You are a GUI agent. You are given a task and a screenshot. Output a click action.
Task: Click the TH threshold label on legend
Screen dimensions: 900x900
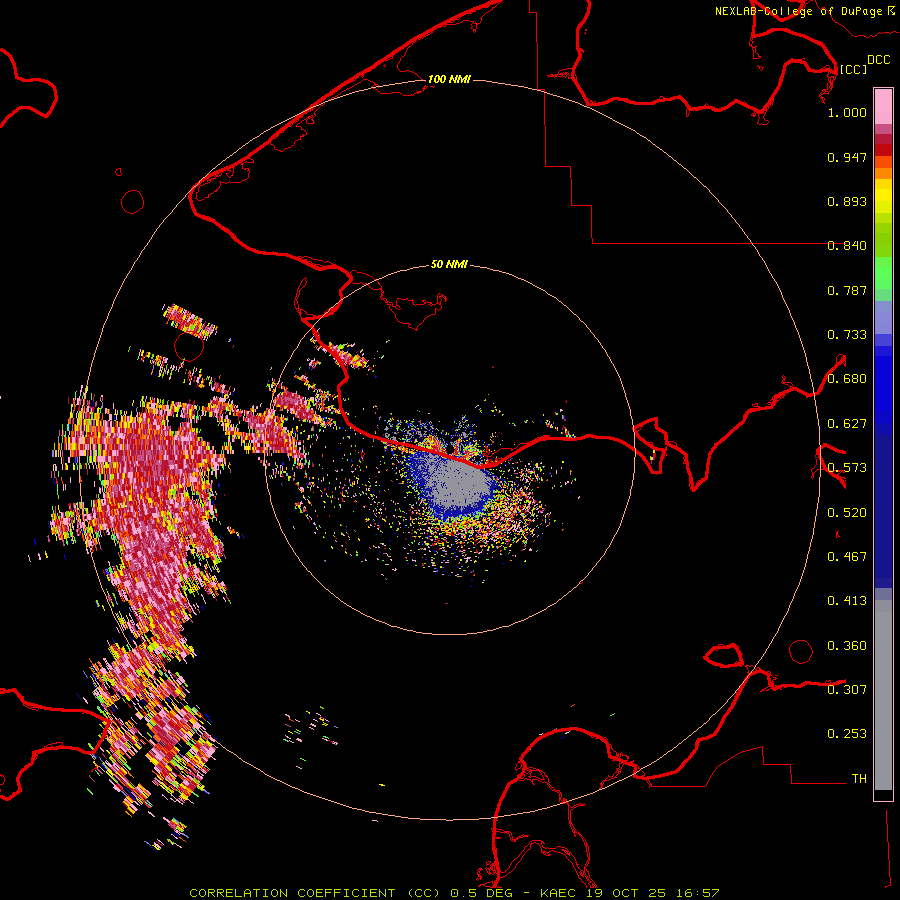[859, 779]
